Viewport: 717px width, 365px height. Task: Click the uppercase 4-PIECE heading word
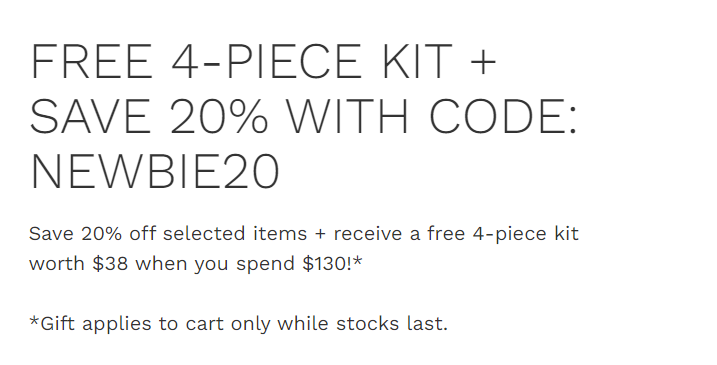click(x=267, y=61)
